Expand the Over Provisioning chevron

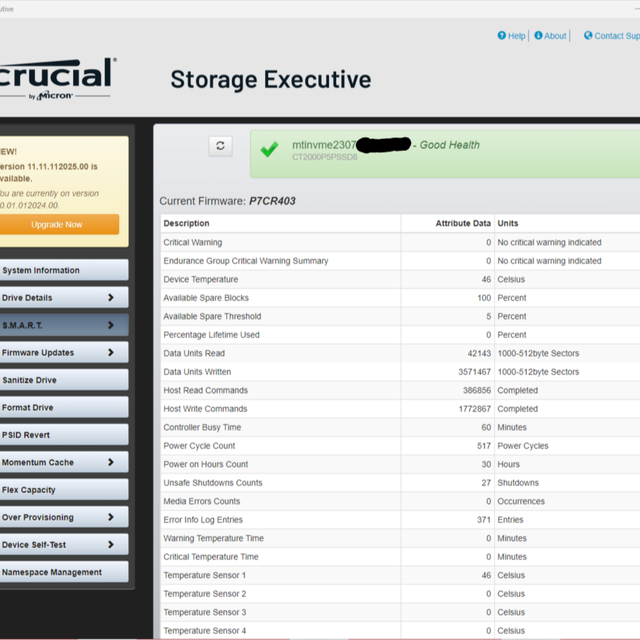[111, 517]
